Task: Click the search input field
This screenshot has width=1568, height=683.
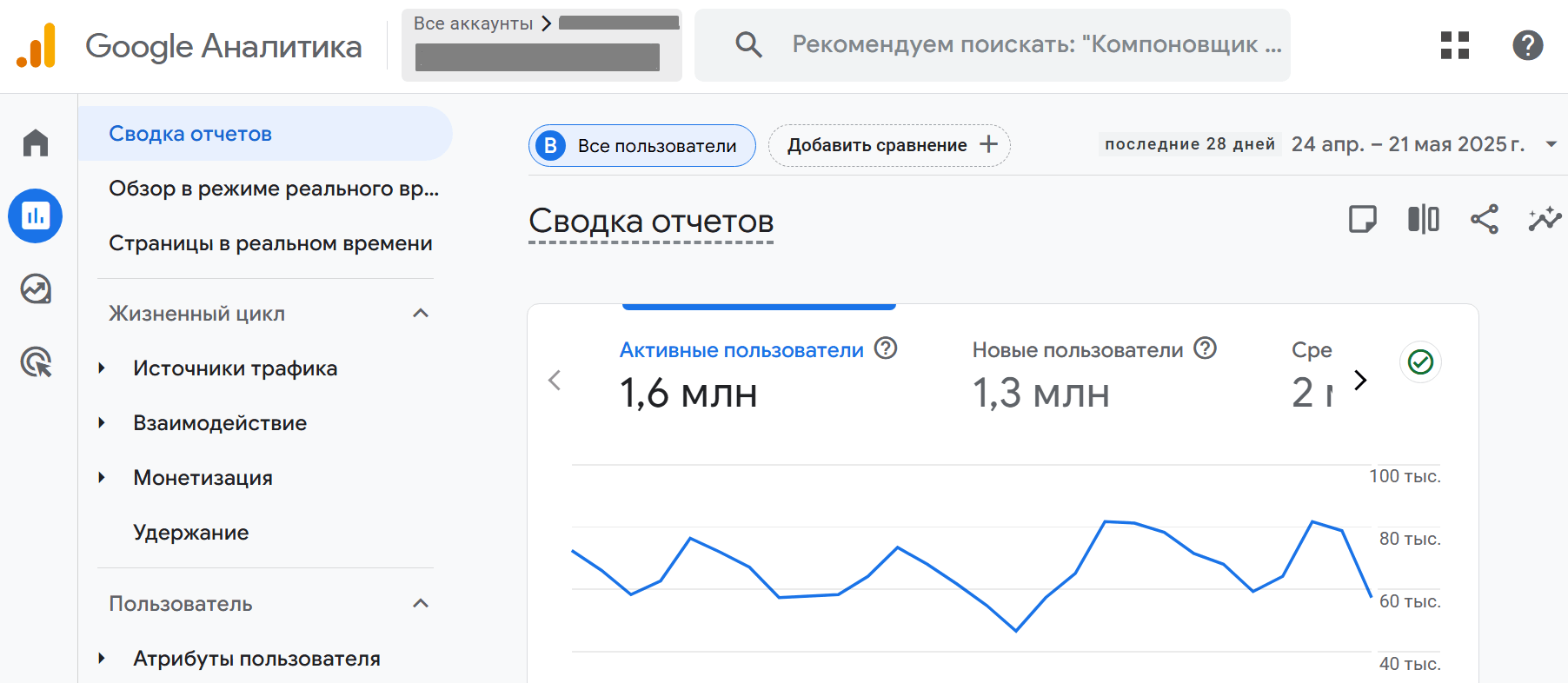Action: click(1034, 45)
